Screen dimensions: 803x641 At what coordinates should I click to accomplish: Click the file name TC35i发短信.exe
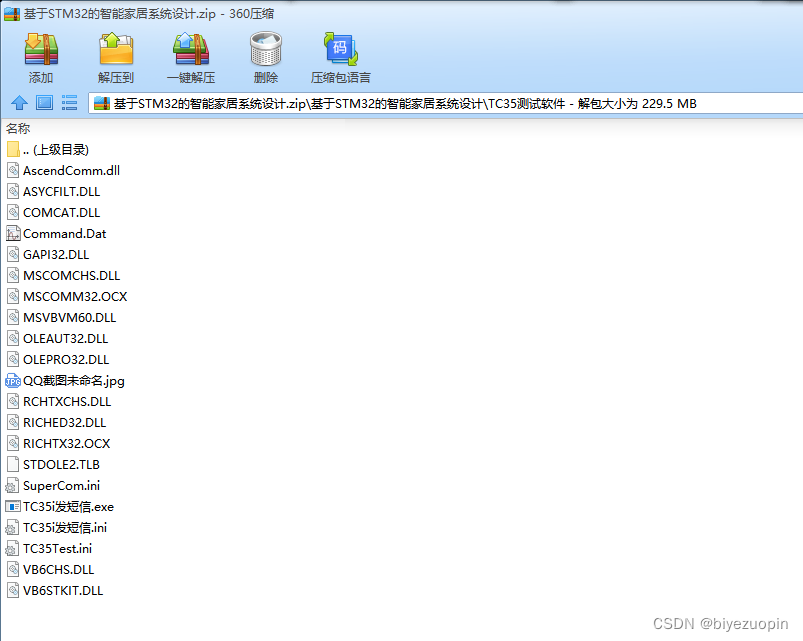tap(69, 506)
